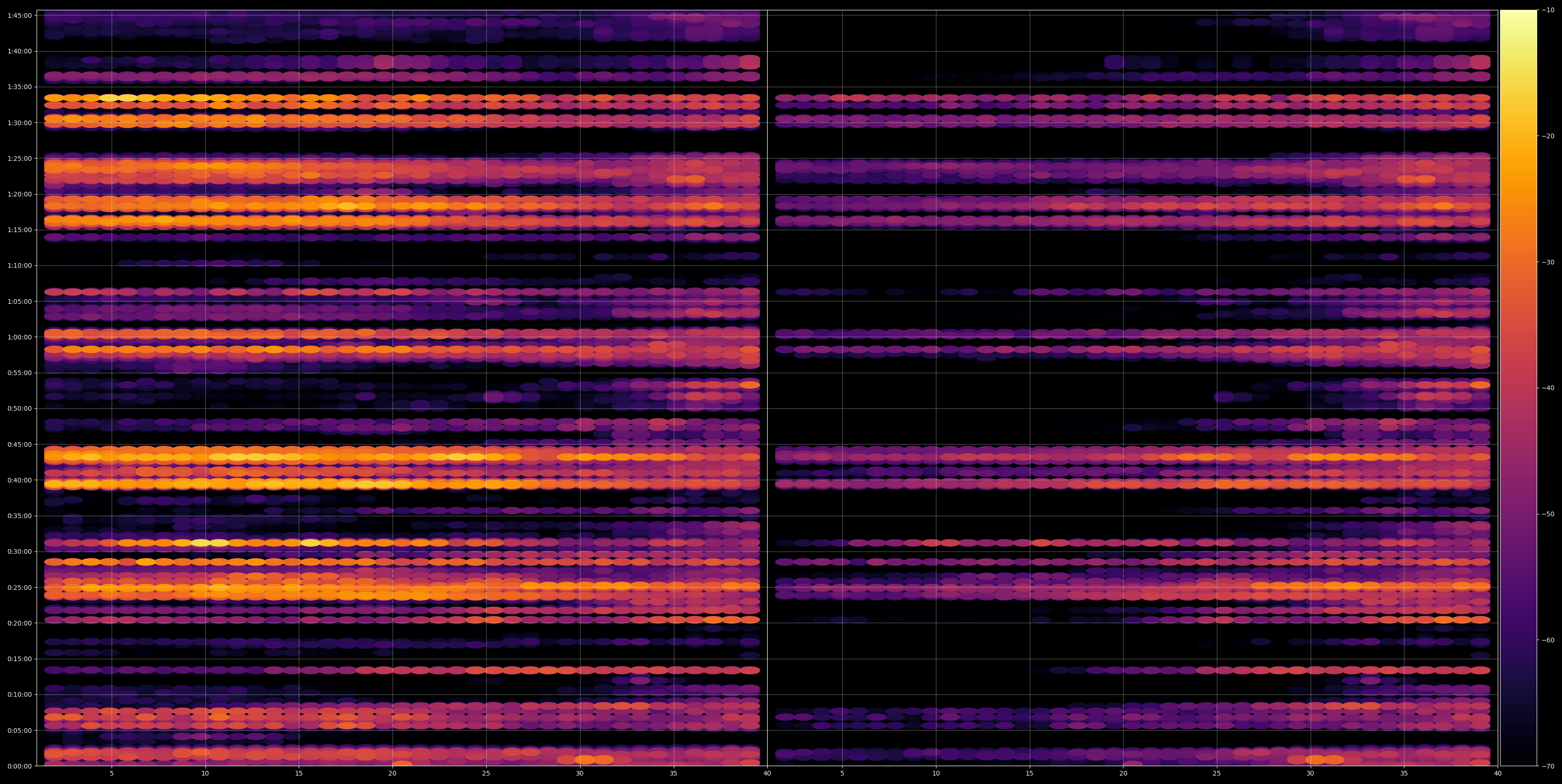Click tick label 30 below the right heatmap
Image resolution: width=1562 pixels, height=784 pixels.
(x=1310, y=773)
